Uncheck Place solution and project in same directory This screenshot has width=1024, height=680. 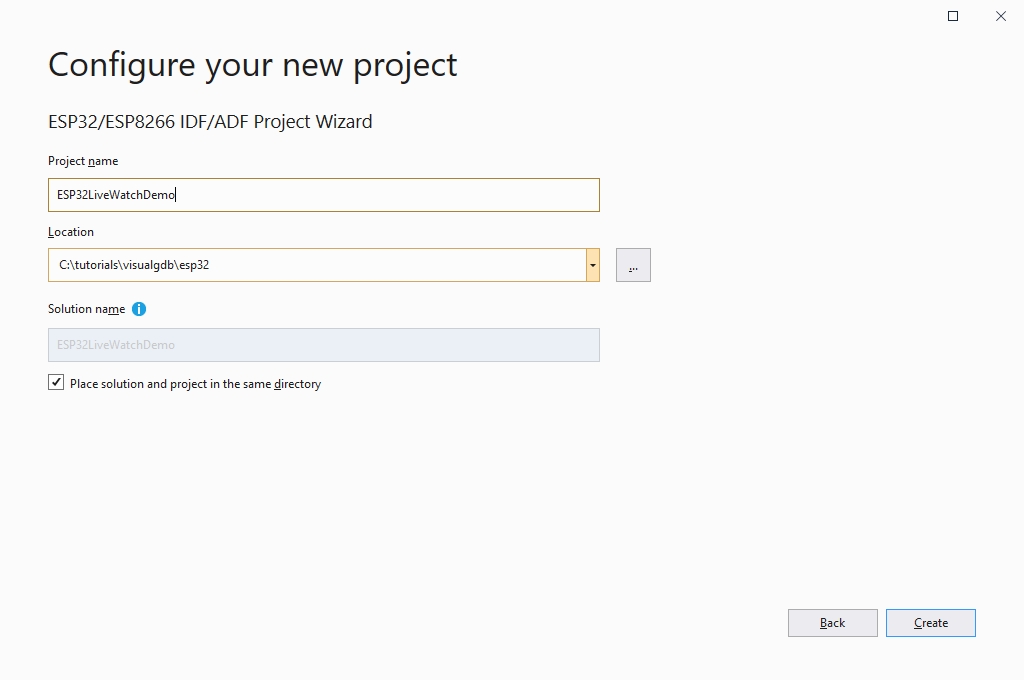(x=56, y=383)
